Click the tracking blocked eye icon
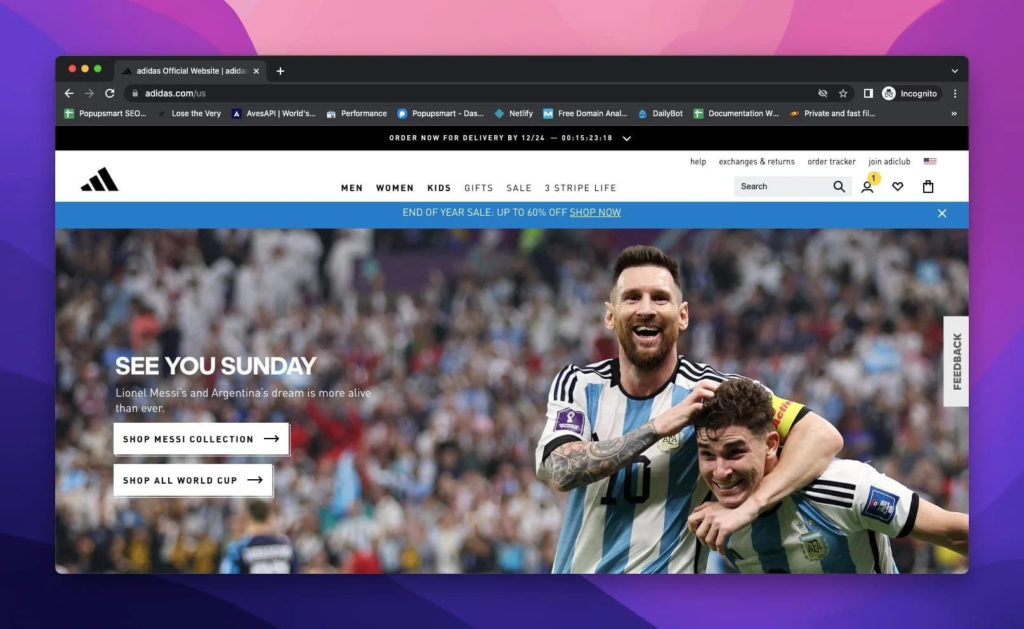The height and width of the screenshot is (629, 1024). click(823, 93)
